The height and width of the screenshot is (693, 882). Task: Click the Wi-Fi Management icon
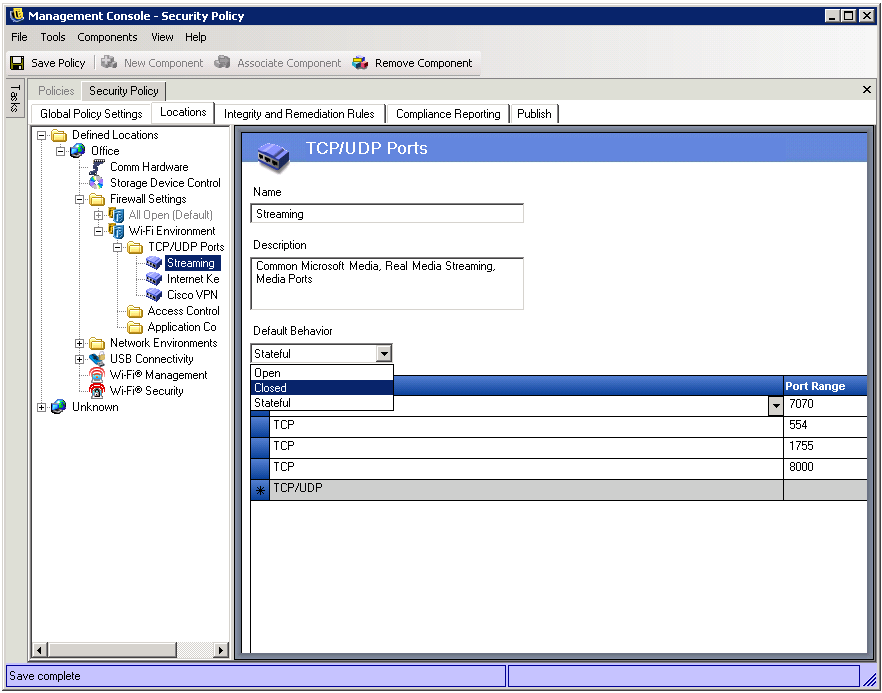[96, 375]
